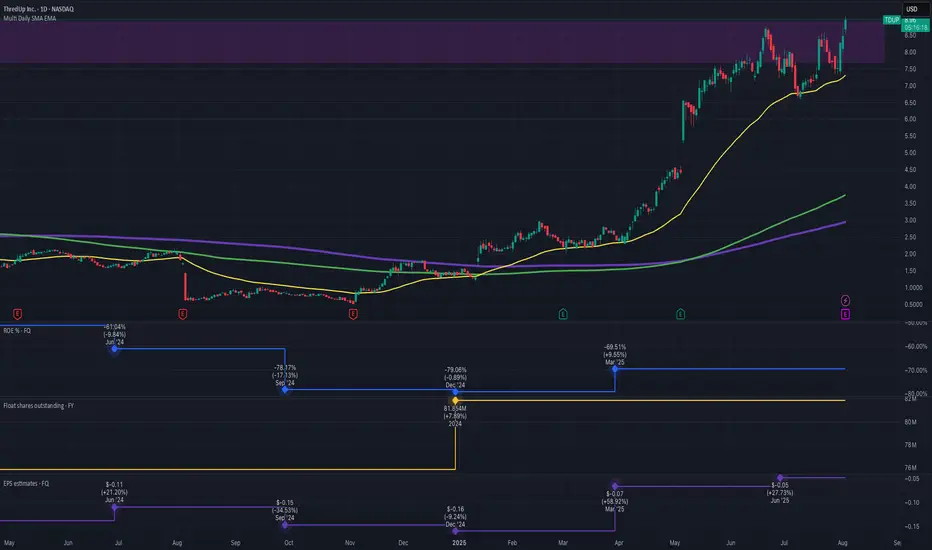Click 78M on the float shares scale
This screenshot has width=932, height=550.
910,445
